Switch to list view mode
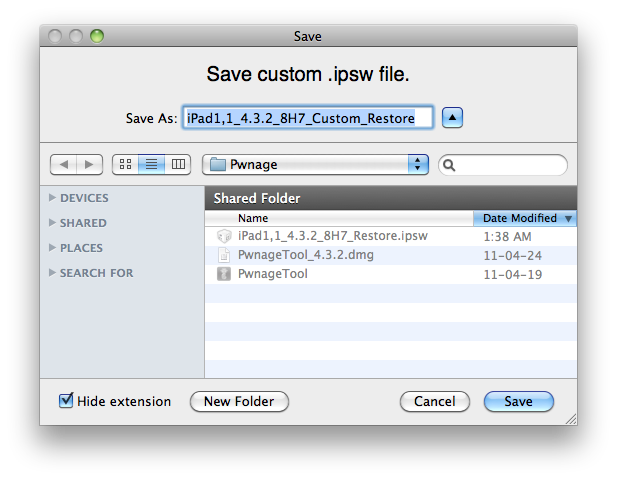Viewport: 617px width, 480px height. point(151,164)
